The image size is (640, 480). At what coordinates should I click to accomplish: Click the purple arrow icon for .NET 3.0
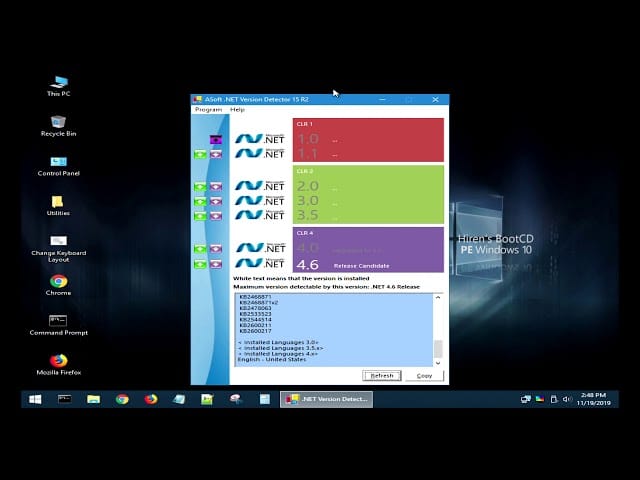point(216,202)
